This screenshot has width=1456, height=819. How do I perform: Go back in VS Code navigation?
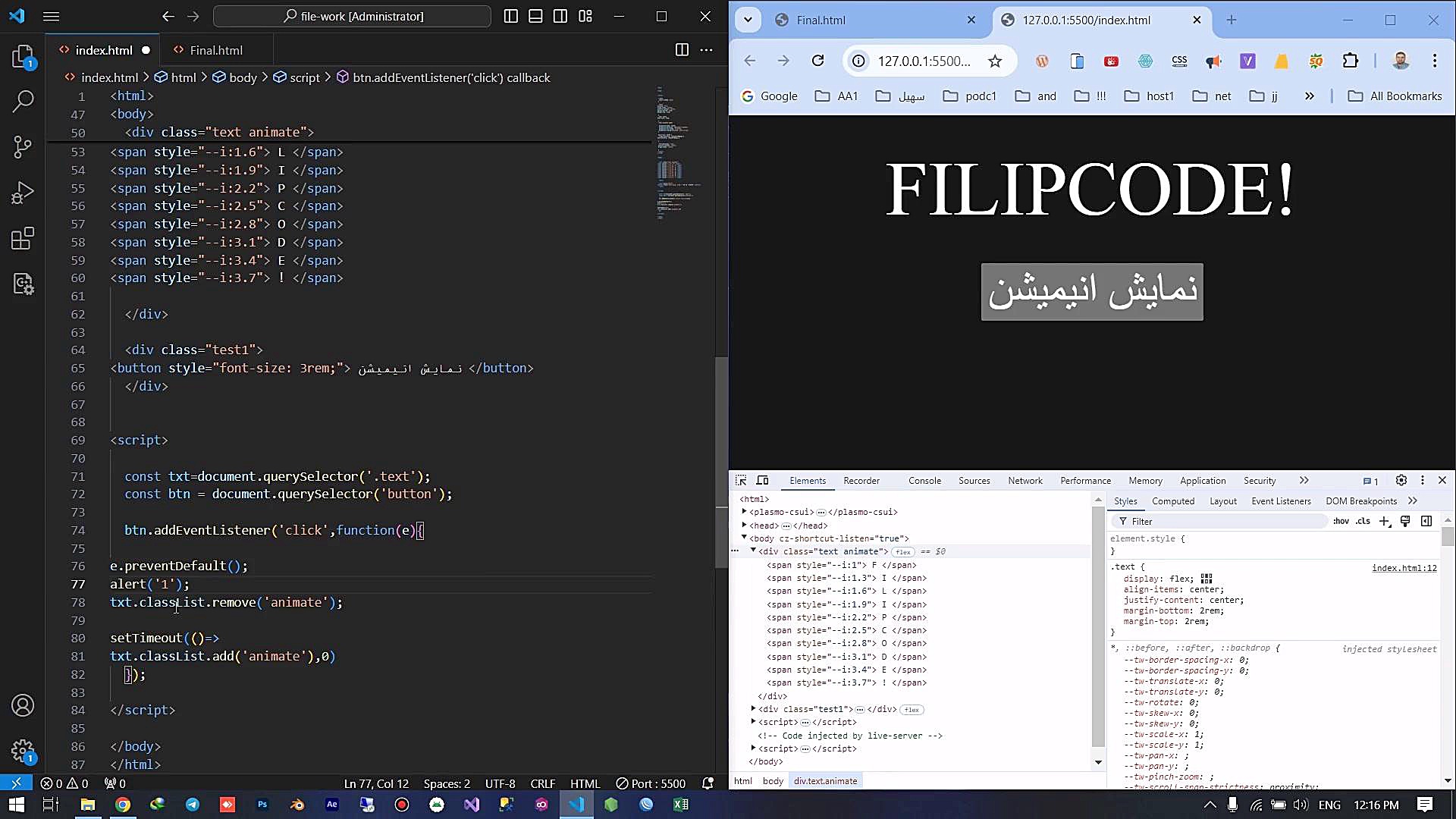(x=168, y=16)
